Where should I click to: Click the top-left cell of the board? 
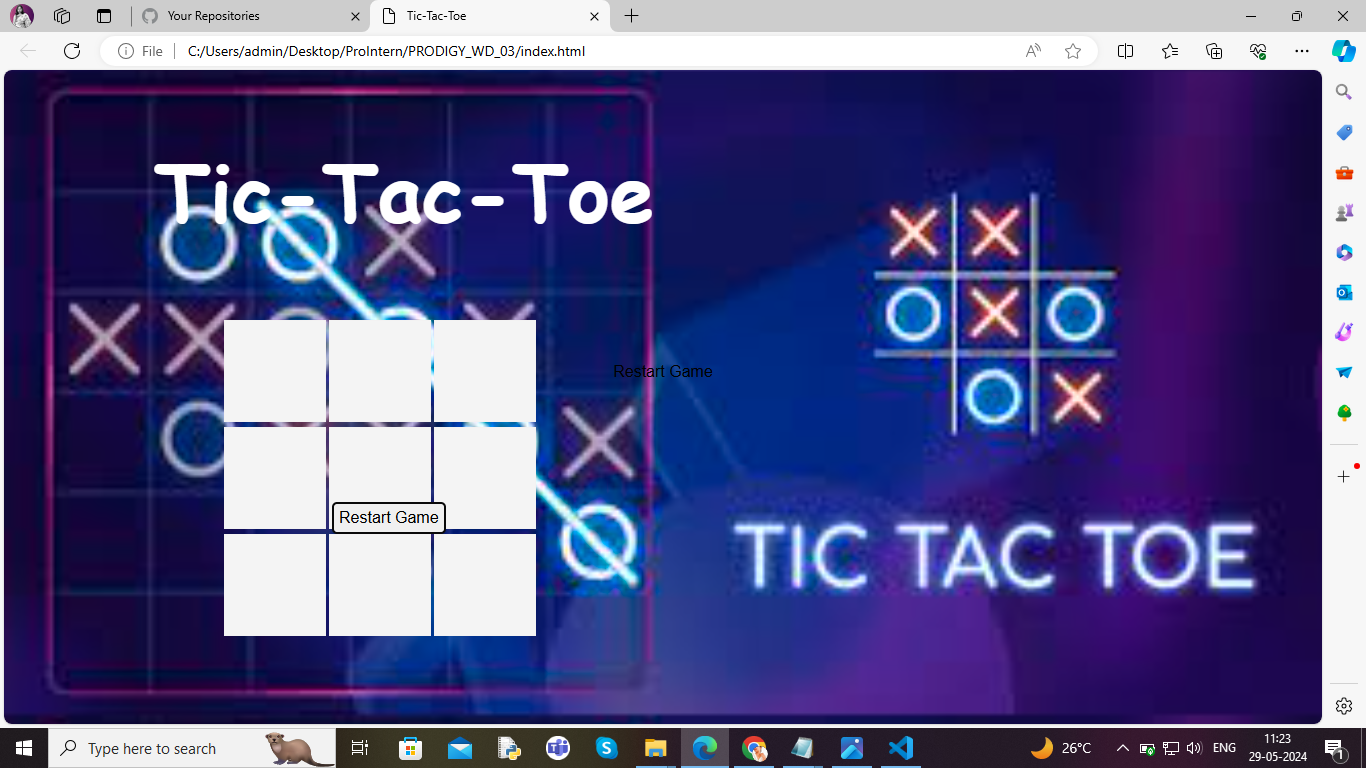pyautogui.click(x=275, y=371)
